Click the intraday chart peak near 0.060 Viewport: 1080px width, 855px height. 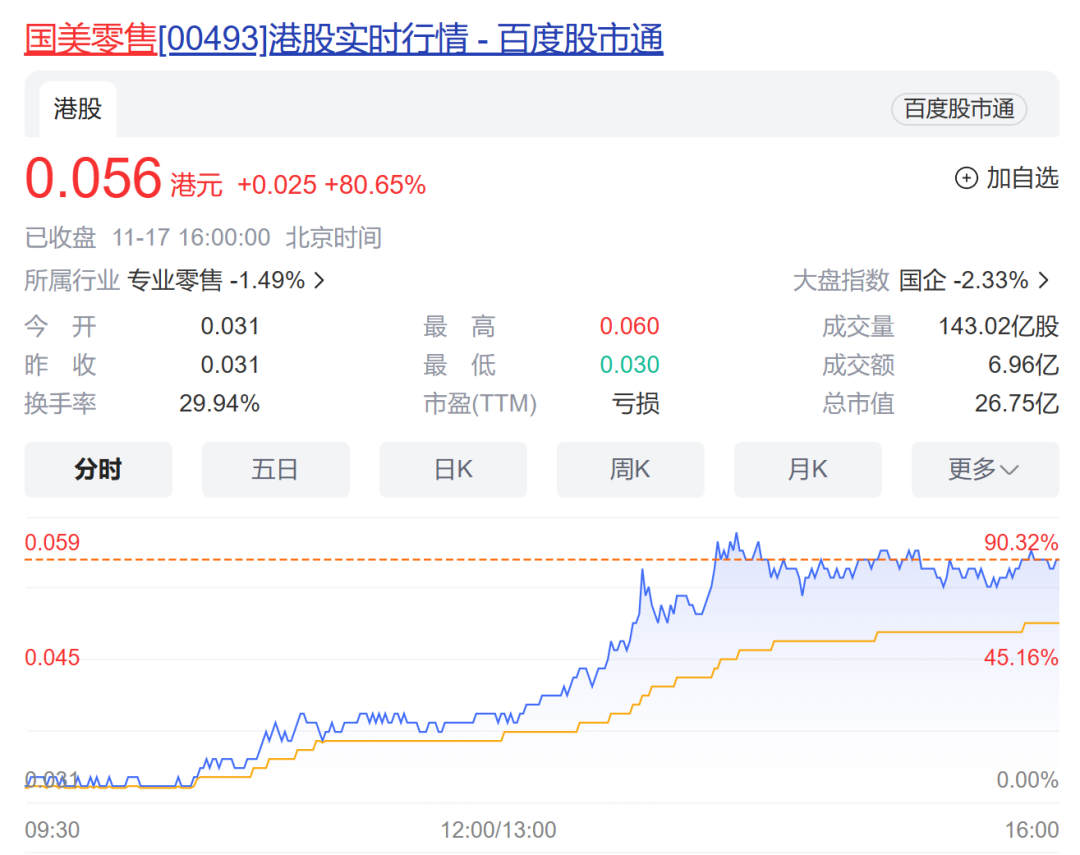(736, 534)
